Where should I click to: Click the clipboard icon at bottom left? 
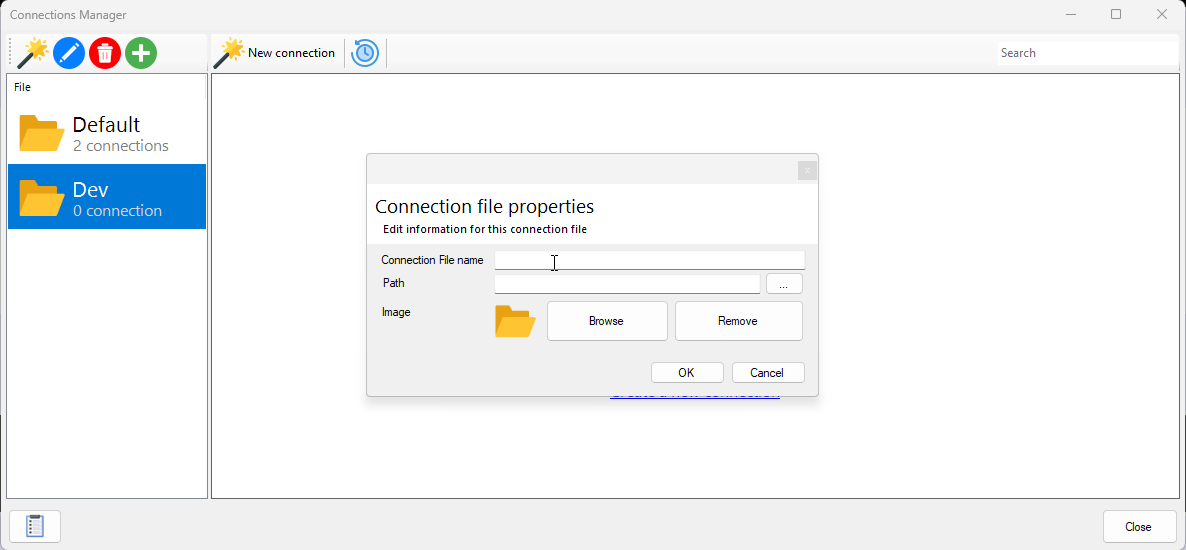coord(35,527)
